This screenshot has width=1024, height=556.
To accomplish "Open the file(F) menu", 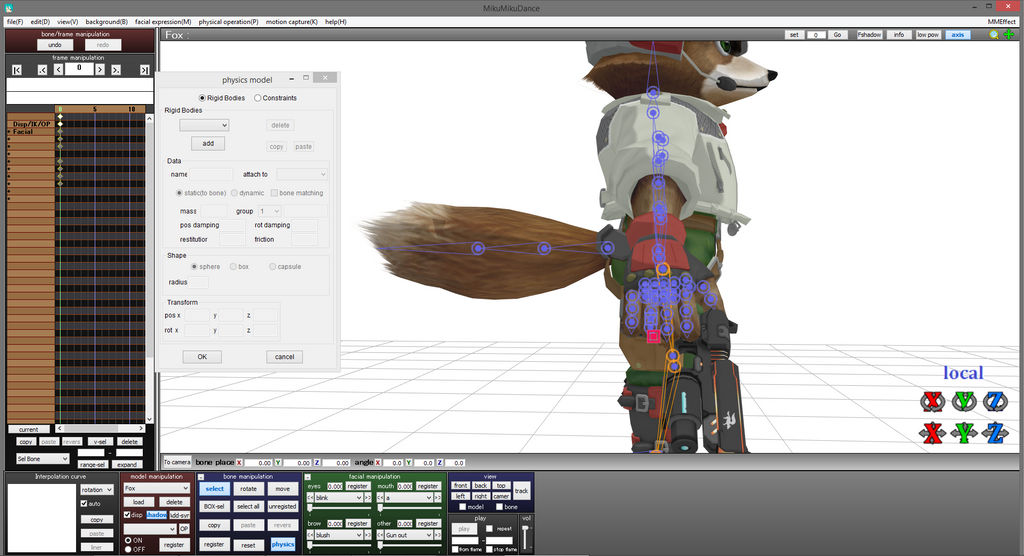I will [x=15, y=22].
